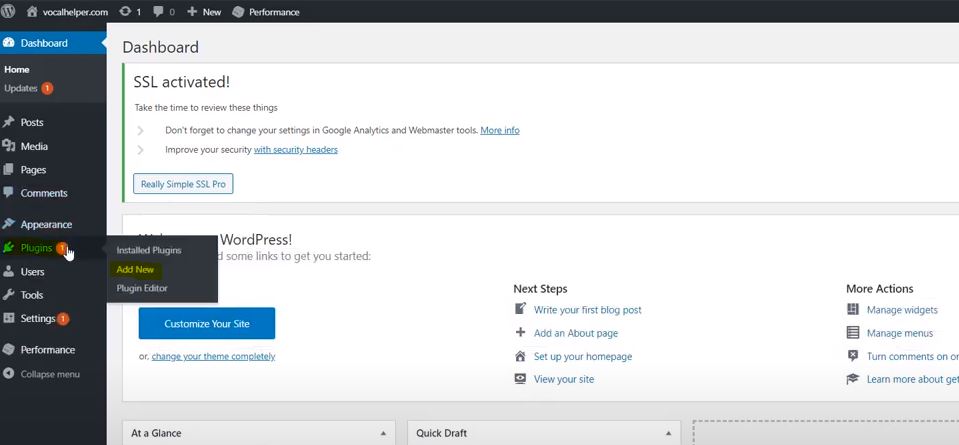Click the pencil icon beside Write your first blog post

click(520, 309)
